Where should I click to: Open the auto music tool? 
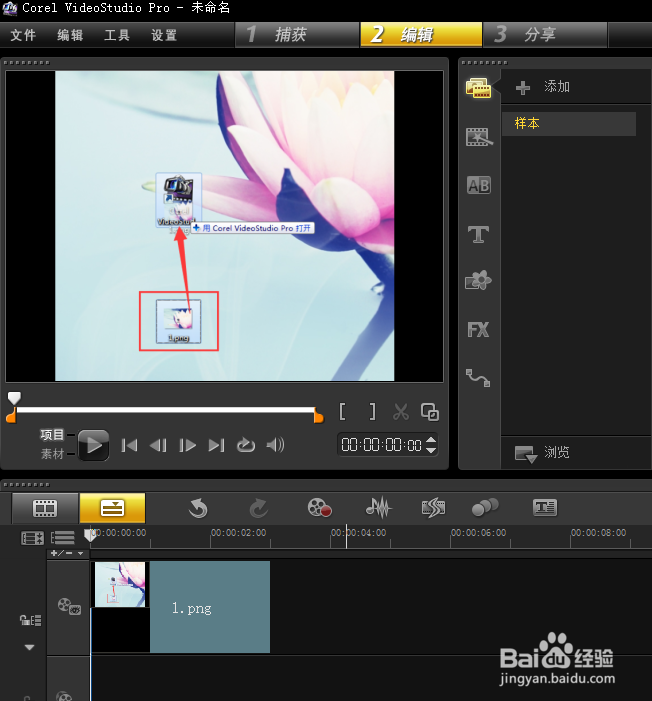point(433,508)
